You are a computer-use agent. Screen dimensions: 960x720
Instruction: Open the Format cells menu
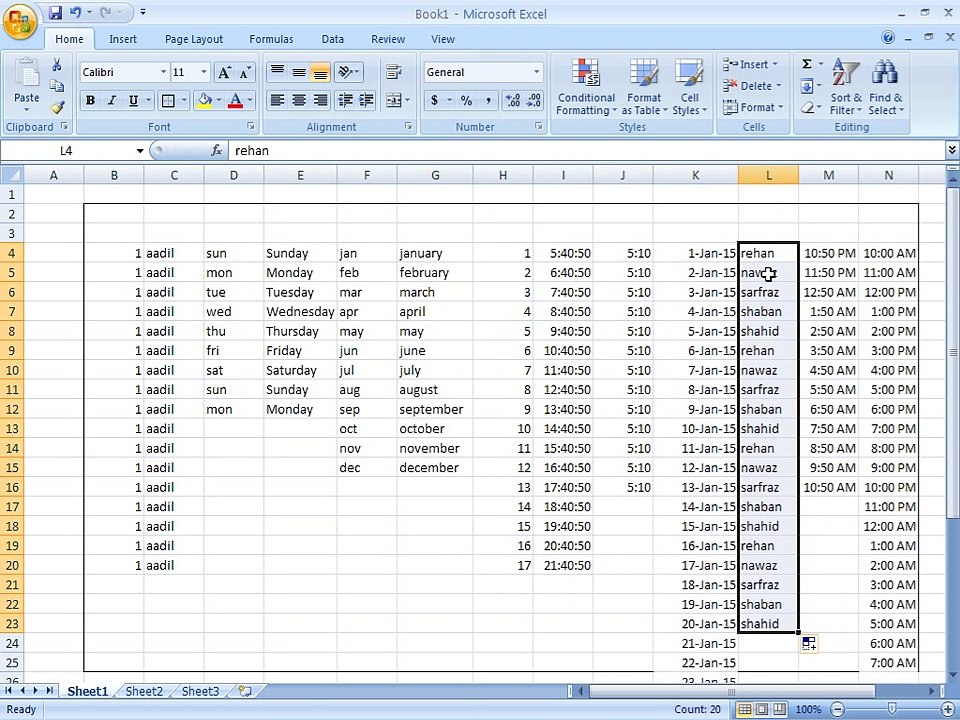tap(752, 107)
